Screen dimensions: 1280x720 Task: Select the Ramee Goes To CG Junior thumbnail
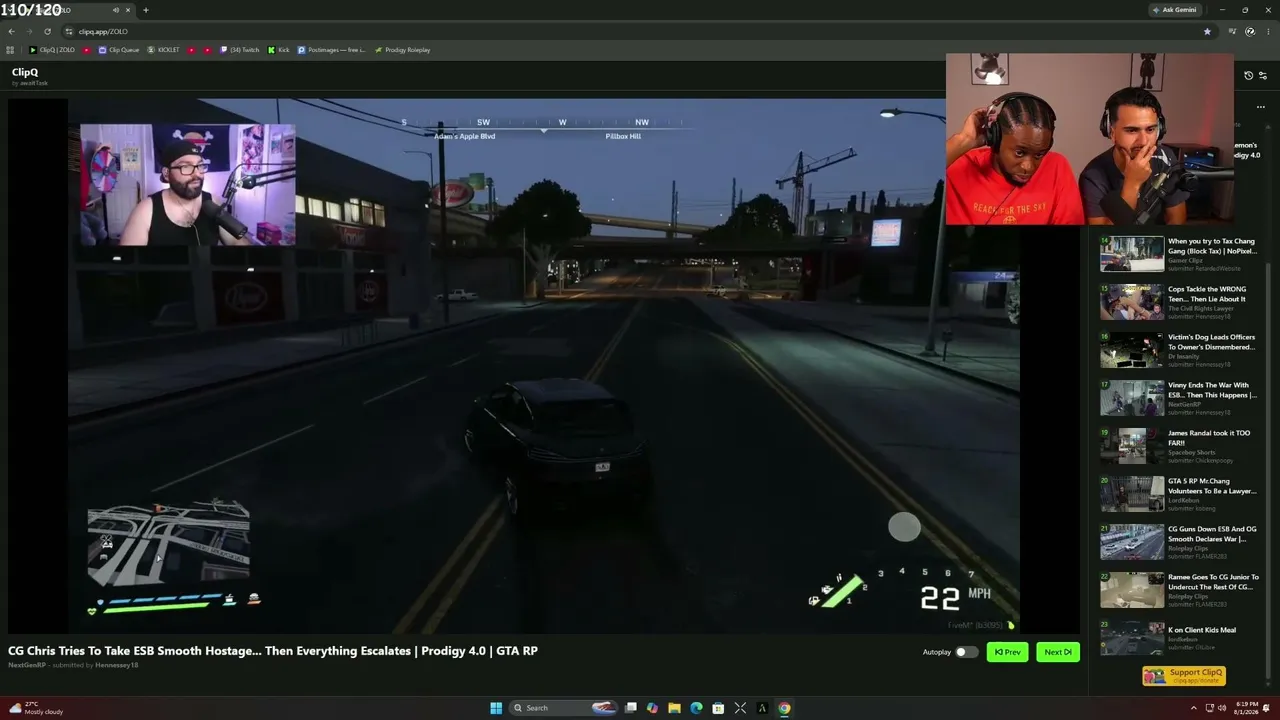tap(1132, 590)
